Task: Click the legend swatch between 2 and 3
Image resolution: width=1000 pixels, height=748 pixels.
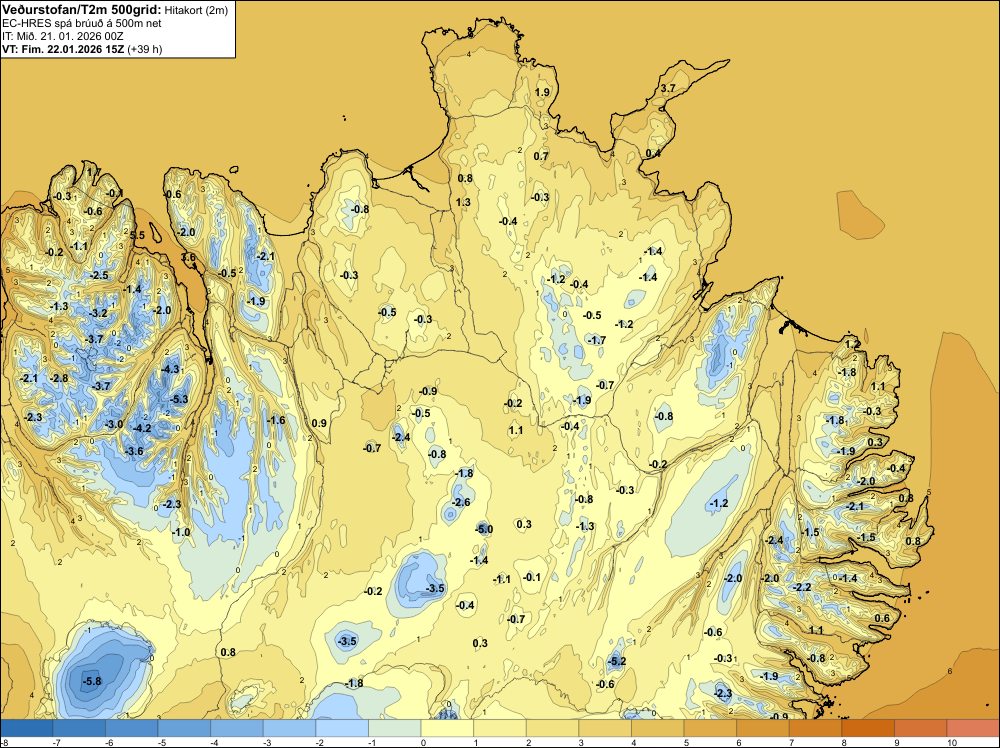Action: (552, 728)
